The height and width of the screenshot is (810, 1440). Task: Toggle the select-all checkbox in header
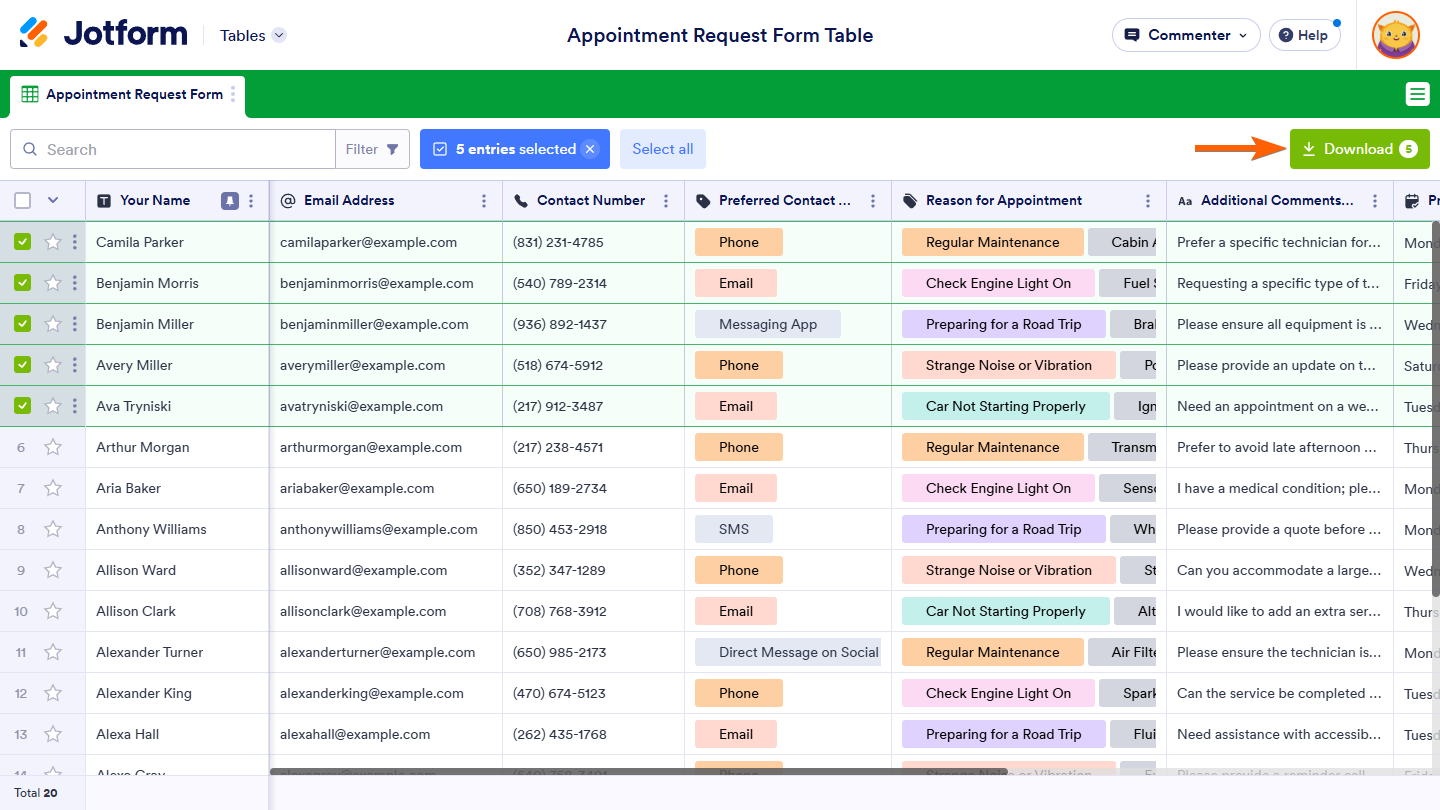coord(23,201)
